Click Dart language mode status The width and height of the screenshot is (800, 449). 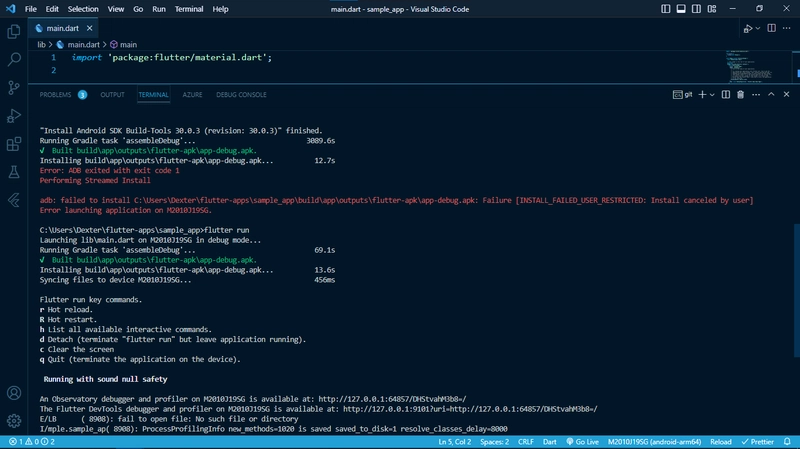(549, 442)
